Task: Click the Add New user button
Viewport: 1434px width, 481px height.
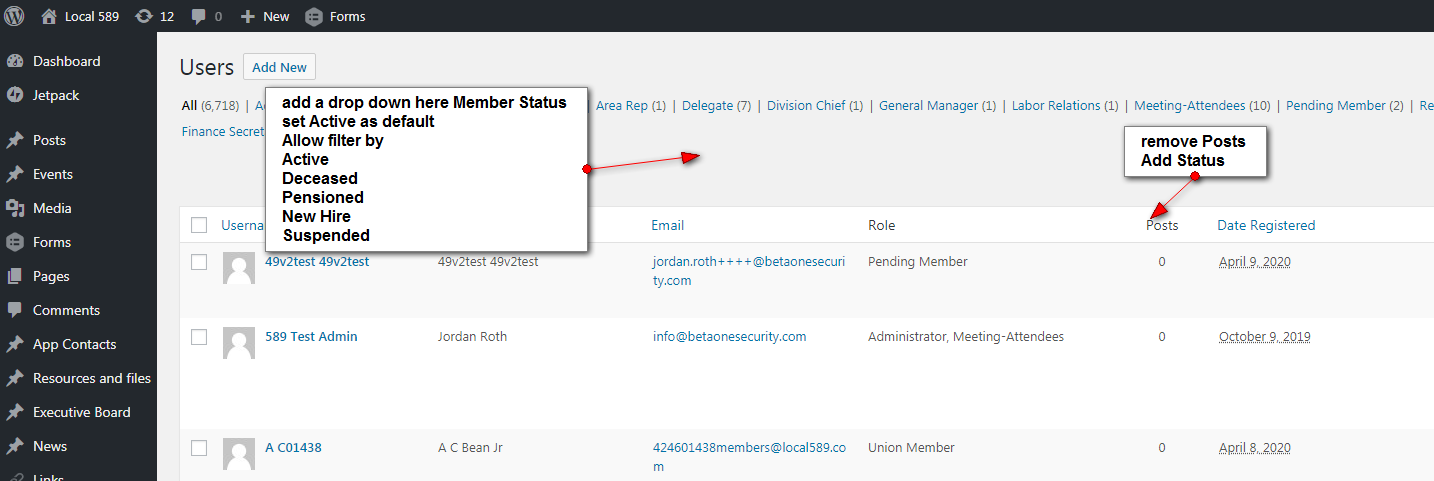Action: click(279, 67)
